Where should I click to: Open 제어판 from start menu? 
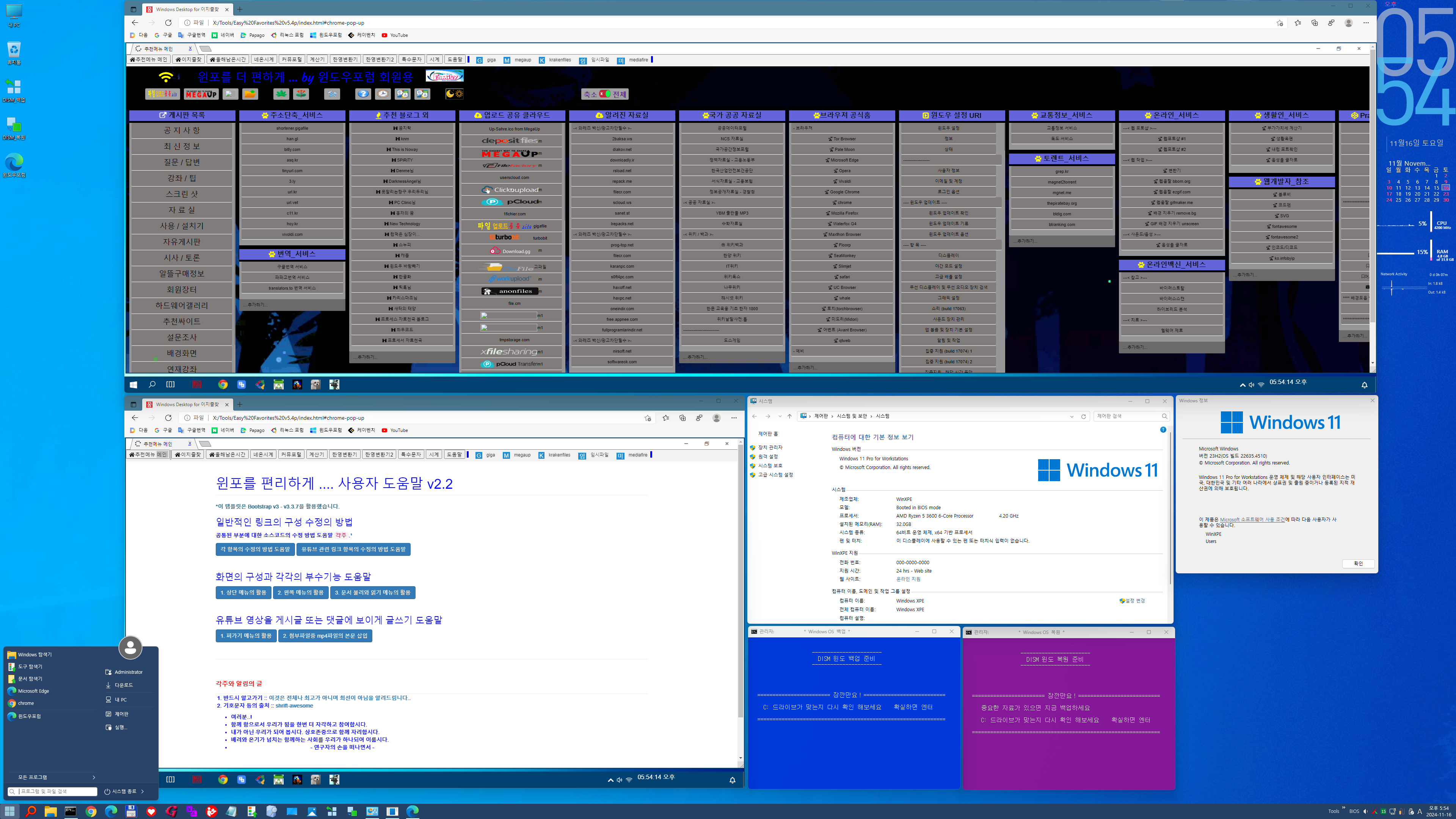(x=117, y=714)
